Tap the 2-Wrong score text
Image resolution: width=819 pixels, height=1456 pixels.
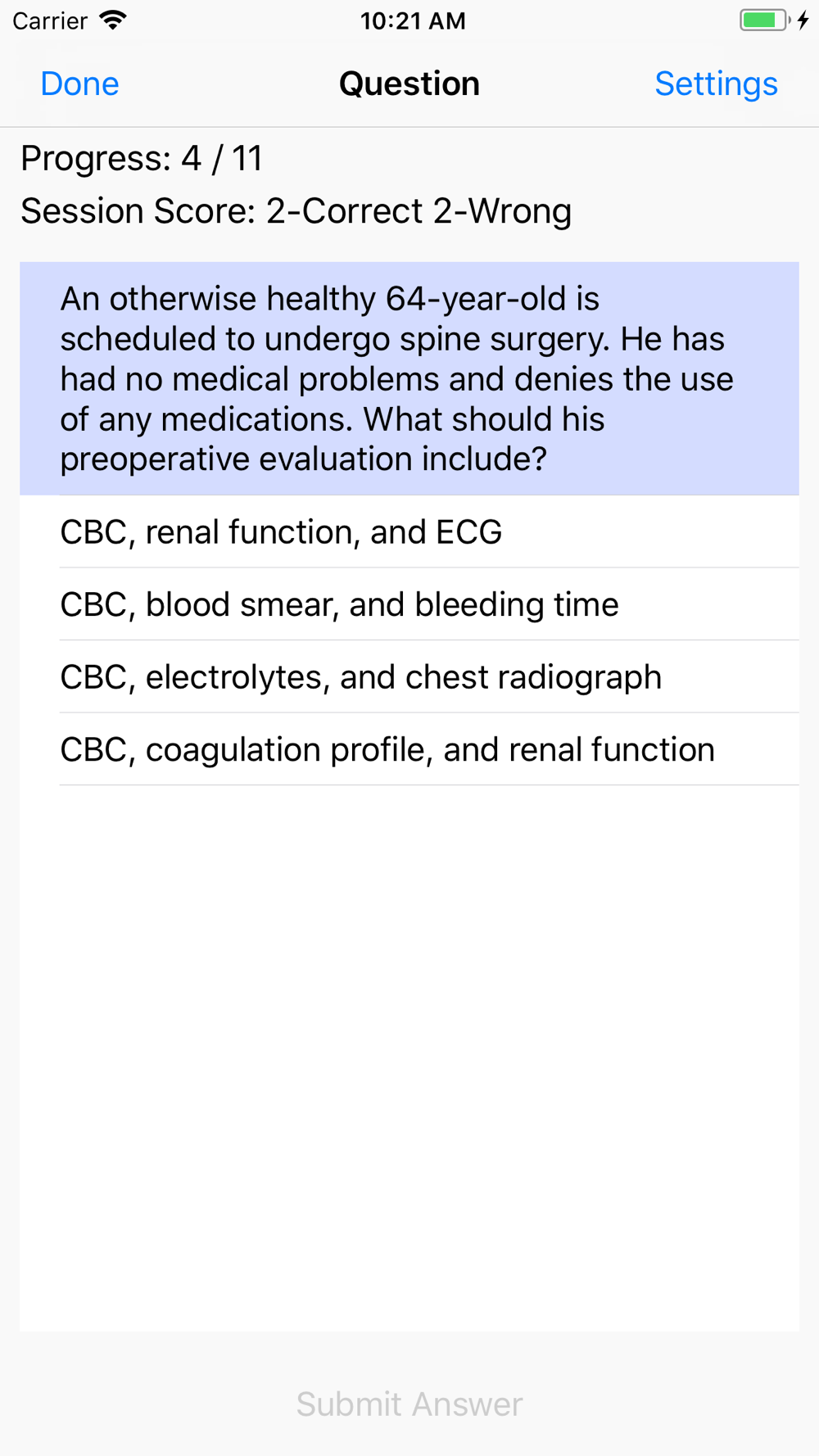coord(502,211)
